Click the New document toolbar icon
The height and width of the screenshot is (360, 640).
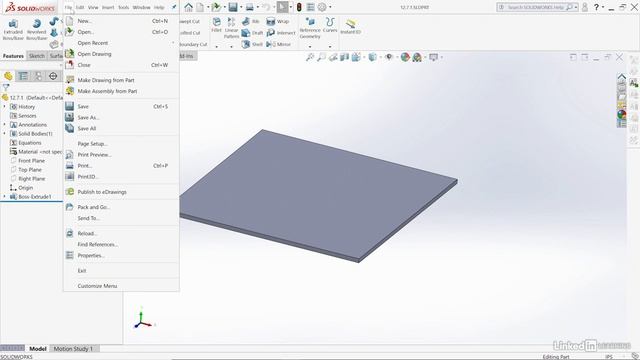tap(200, 7)
